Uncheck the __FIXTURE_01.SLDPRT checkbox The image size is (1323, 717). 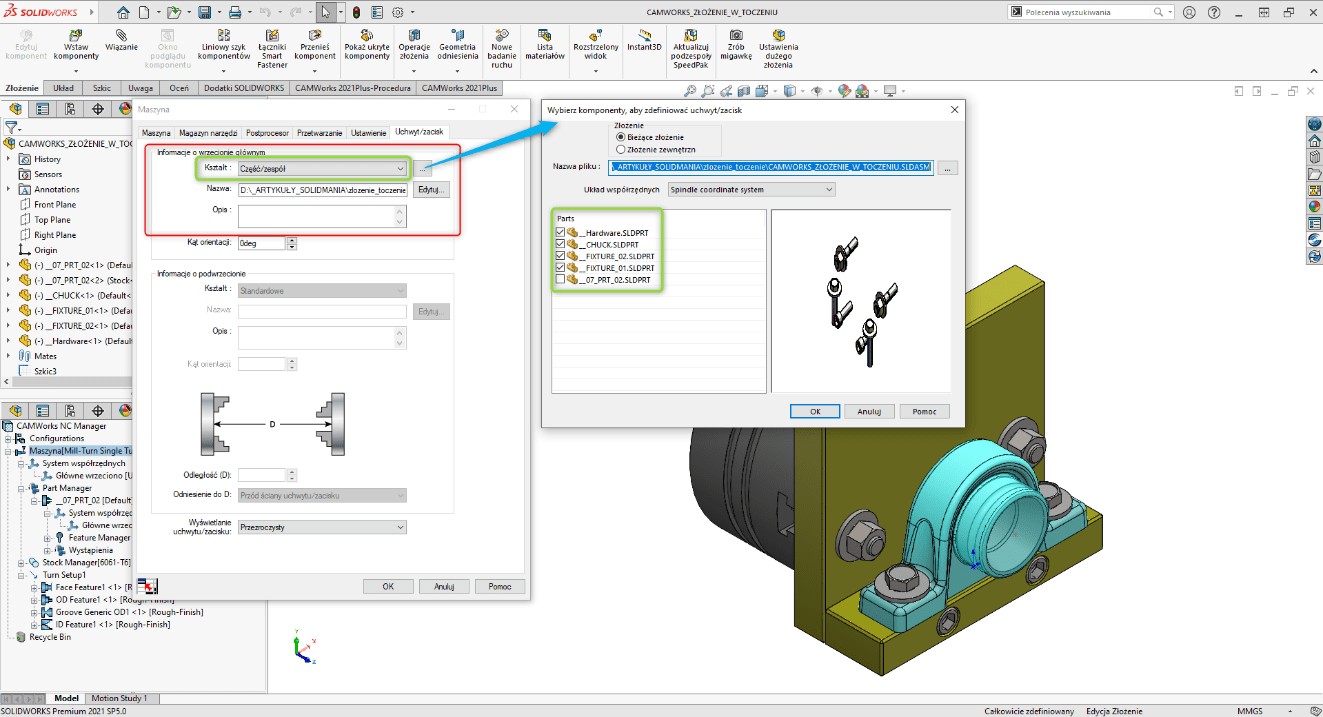click(x=559, y=268)
